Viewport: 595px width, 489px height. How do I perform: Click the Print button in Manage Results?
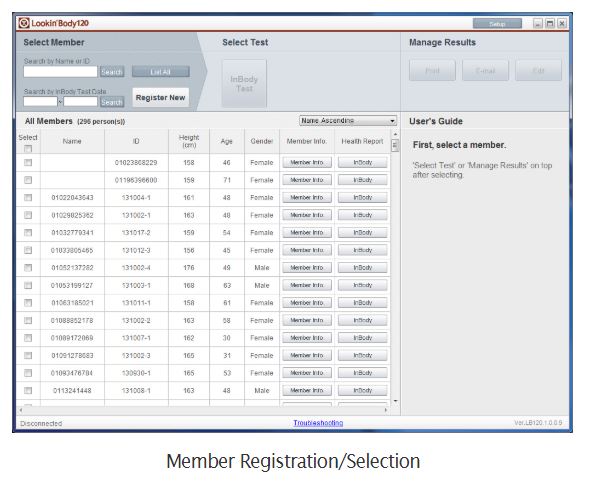click(432, 70)
